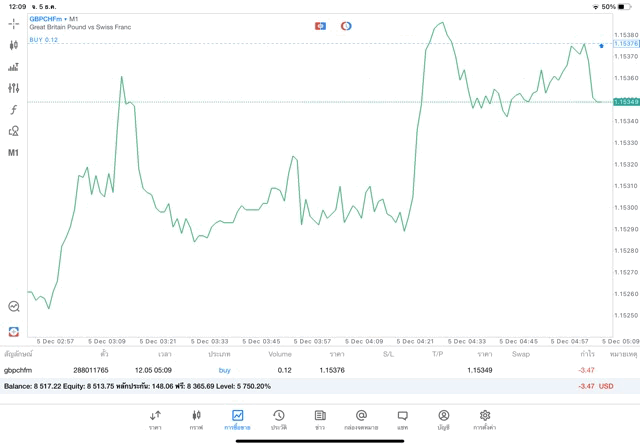
Task: Select the 1.15376 entry price tag
Action: pos(626,43)
